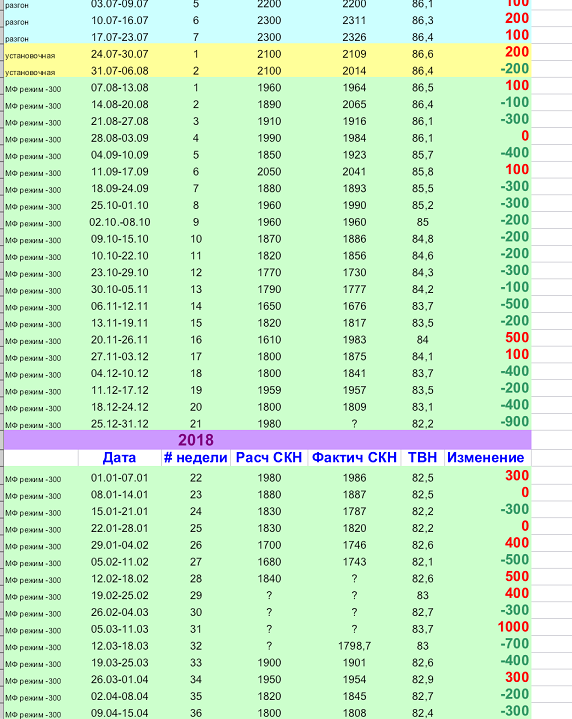Image resolution: width=572 pixels, height=719 pixels.
Task: Click the 1959 calculated value cell
Action: pos(269,390)
